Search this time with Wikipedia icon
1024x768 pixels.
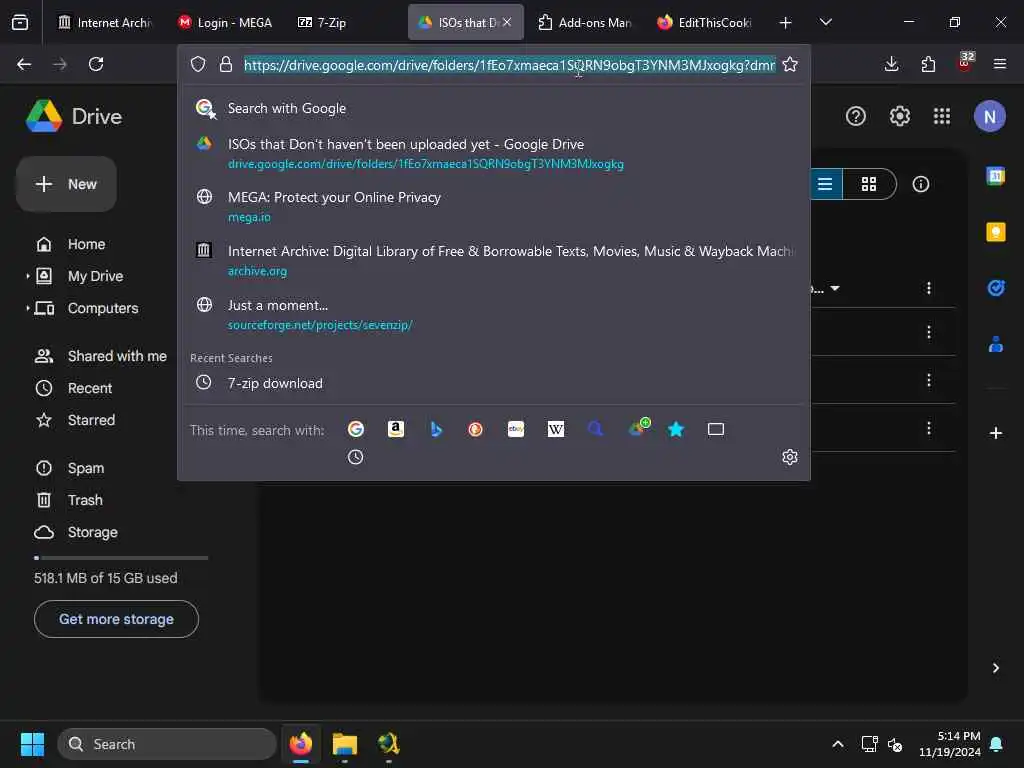tap(556, 429)
